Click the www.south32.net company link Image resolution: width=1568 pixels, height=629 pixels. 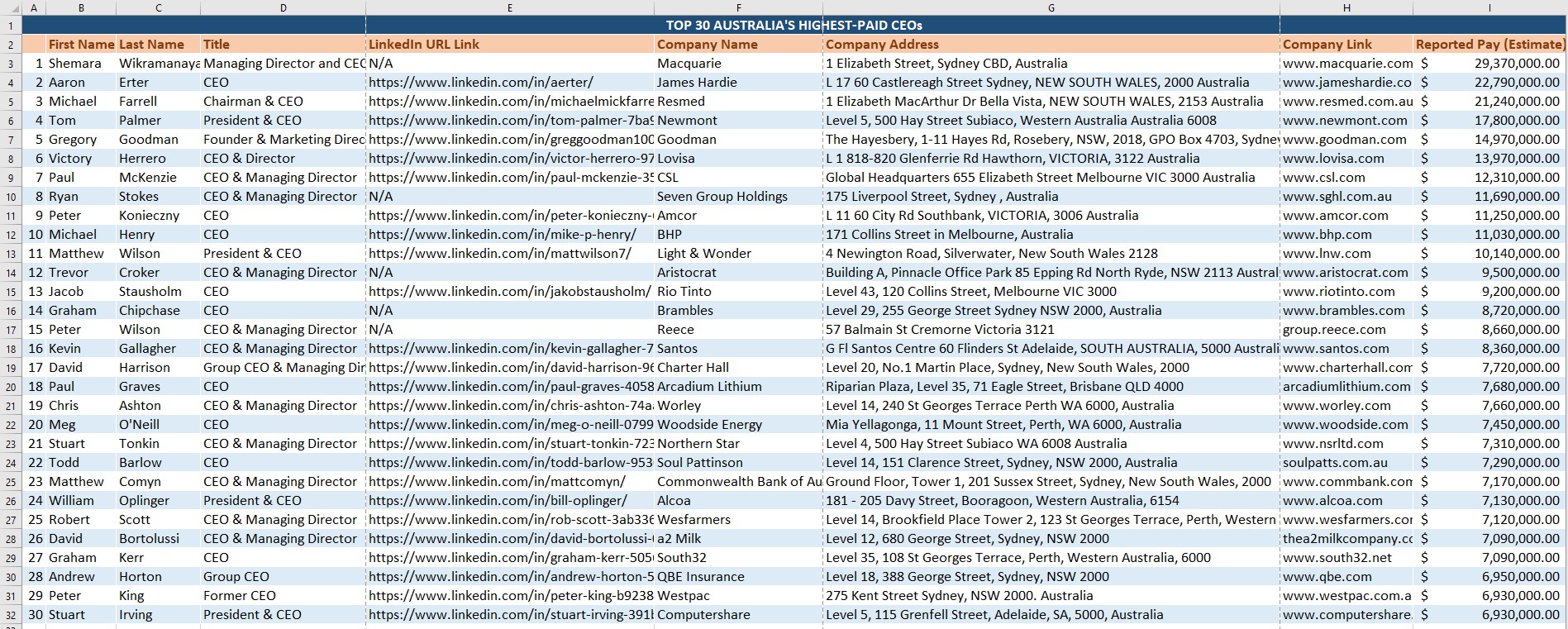pyautogui.click(x=1337, y=558)
